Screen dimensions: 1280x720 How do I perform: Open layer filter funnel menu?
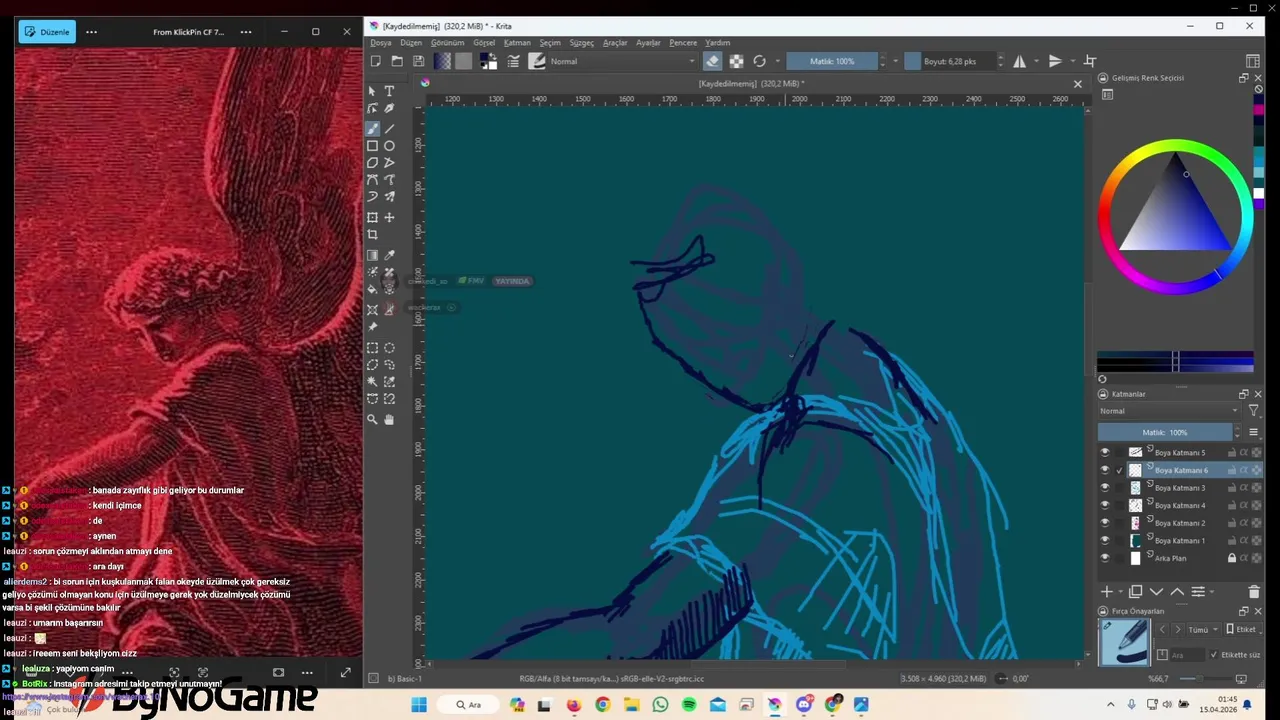1254,411
